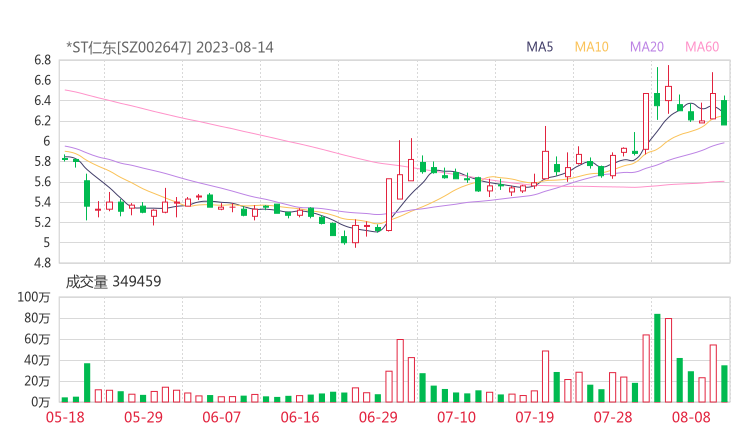Click the 6.8 price axis label

(42, 60)
